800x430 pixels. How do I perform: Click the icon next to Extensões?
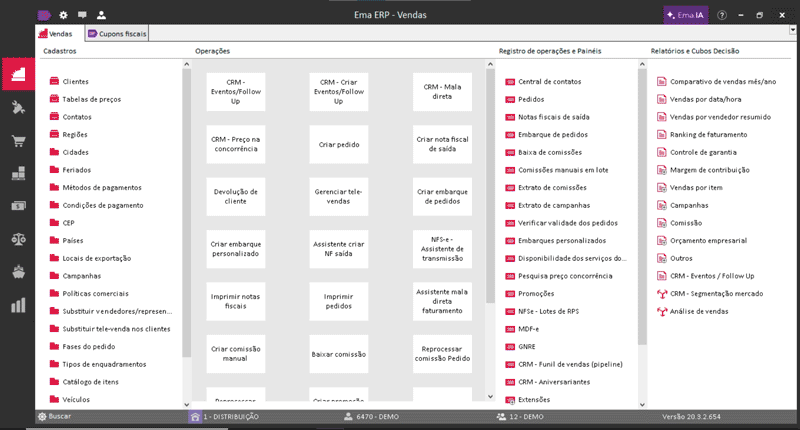coord(510,400)
